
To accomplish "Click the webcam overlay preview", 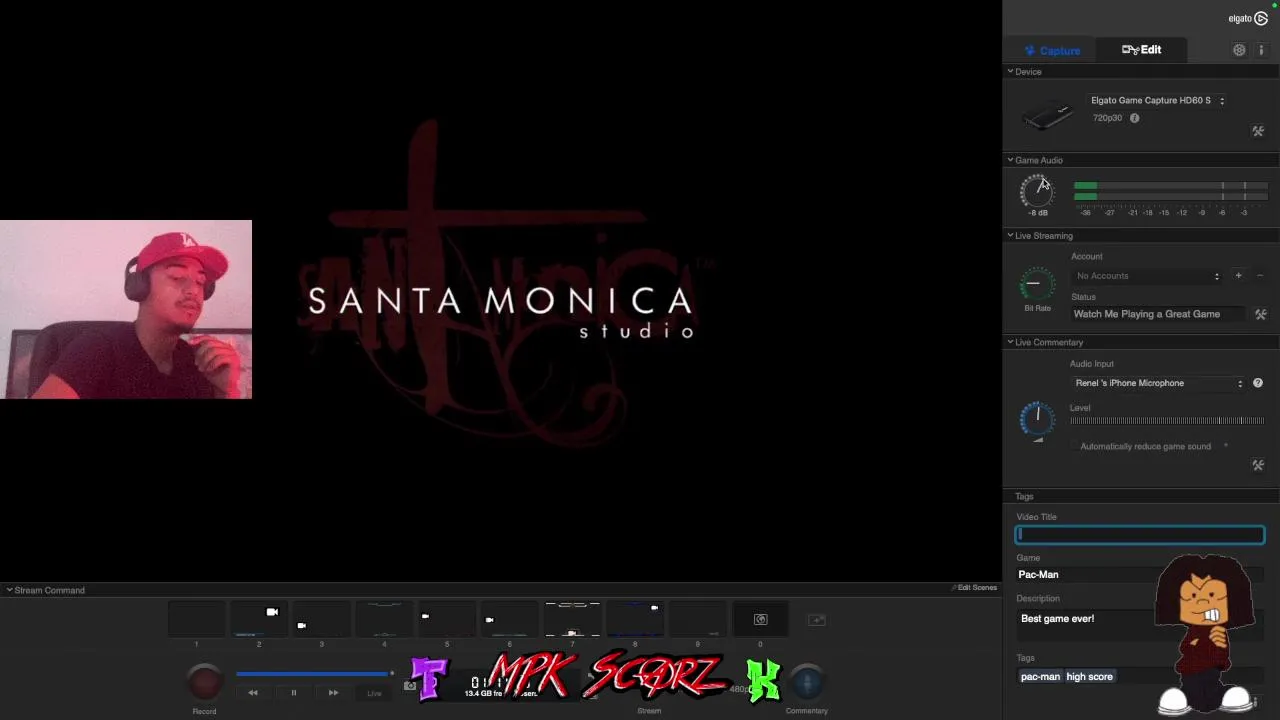I will [126, 310].
